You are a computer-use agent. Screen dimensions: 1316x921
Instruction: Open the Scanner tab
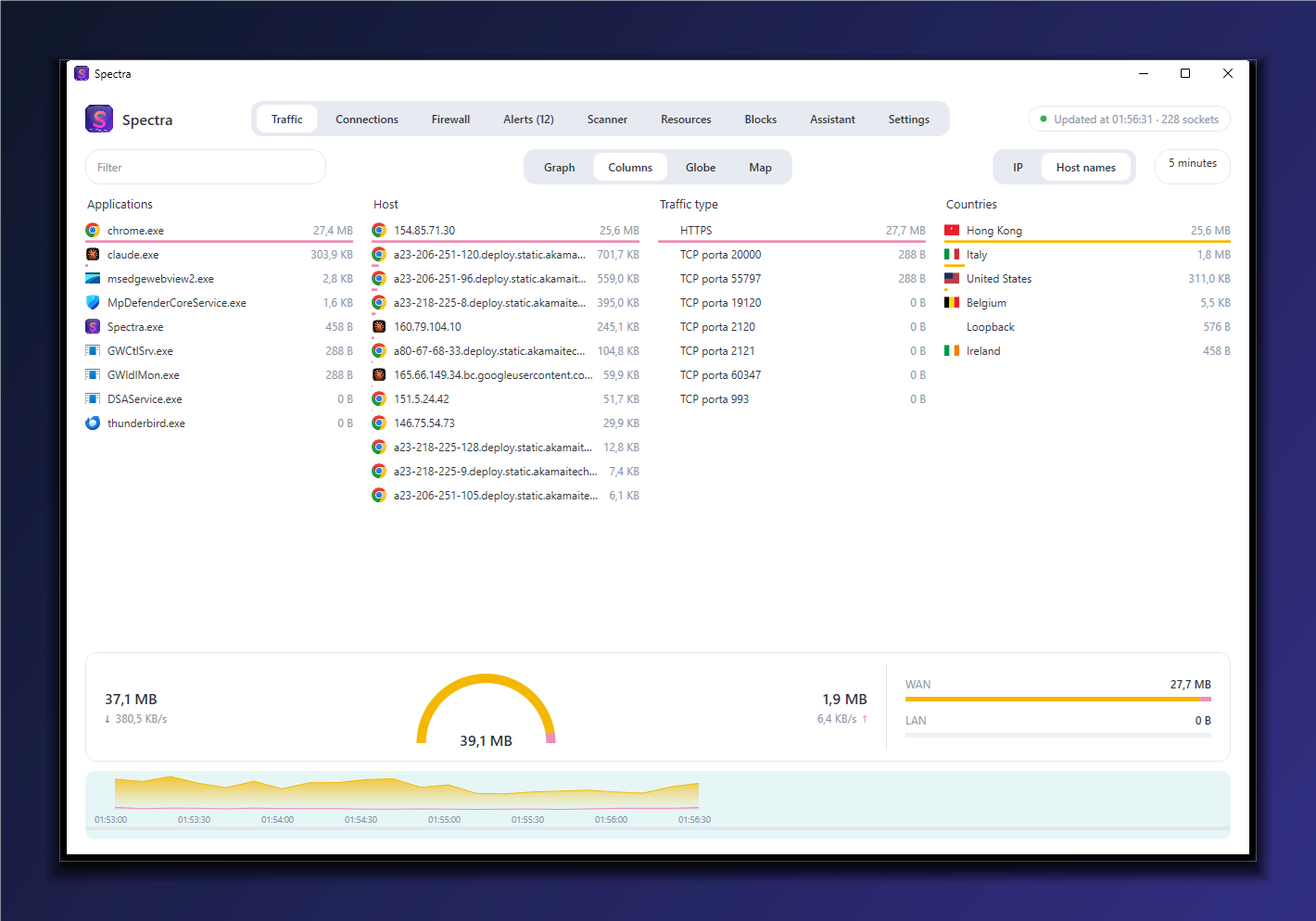coord(607,120)
